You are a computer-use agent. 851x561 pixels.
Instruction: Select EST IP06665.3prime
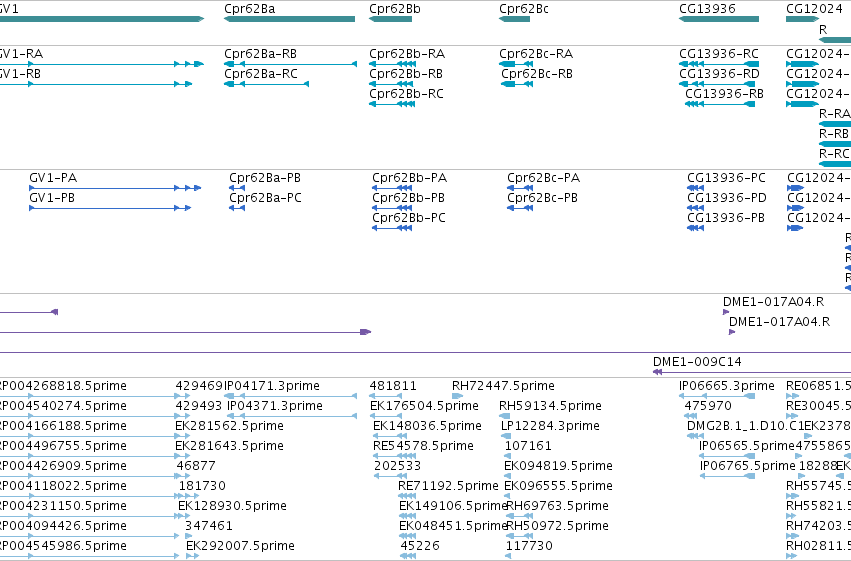(727, 386)
